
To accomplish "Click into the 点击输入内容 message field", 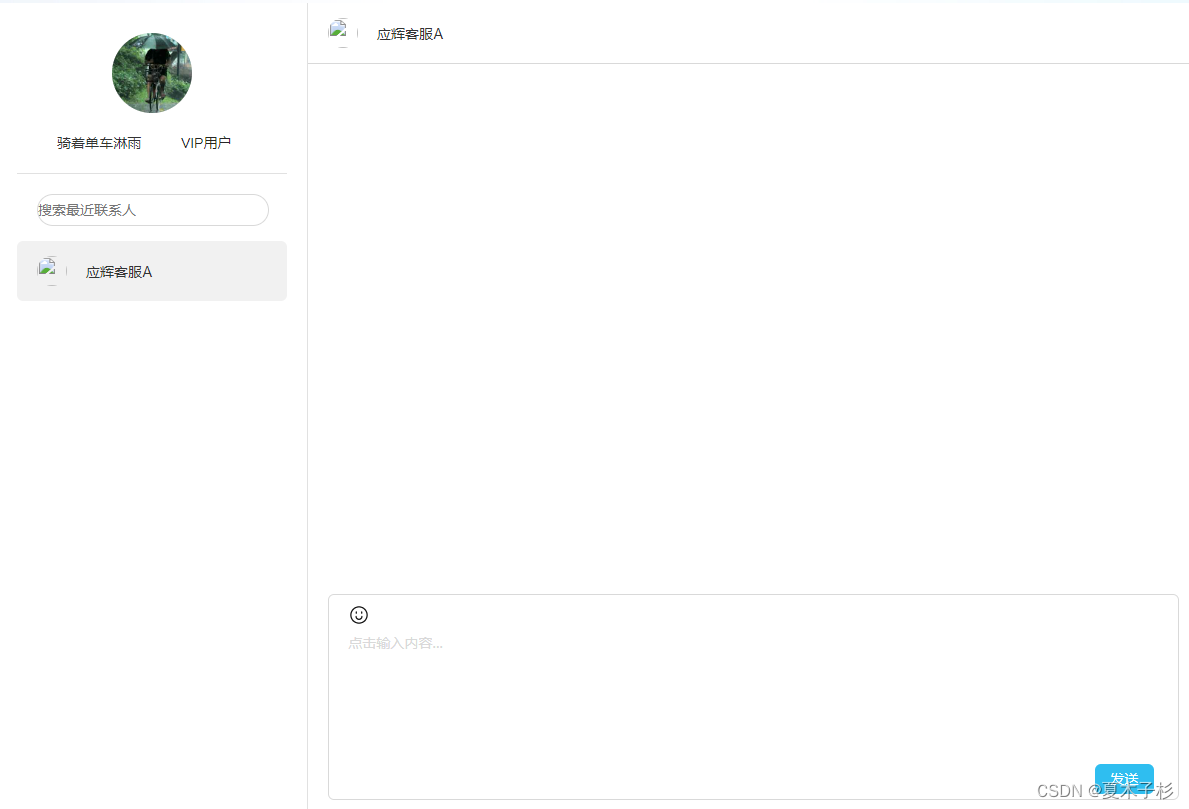I will 753,698.
